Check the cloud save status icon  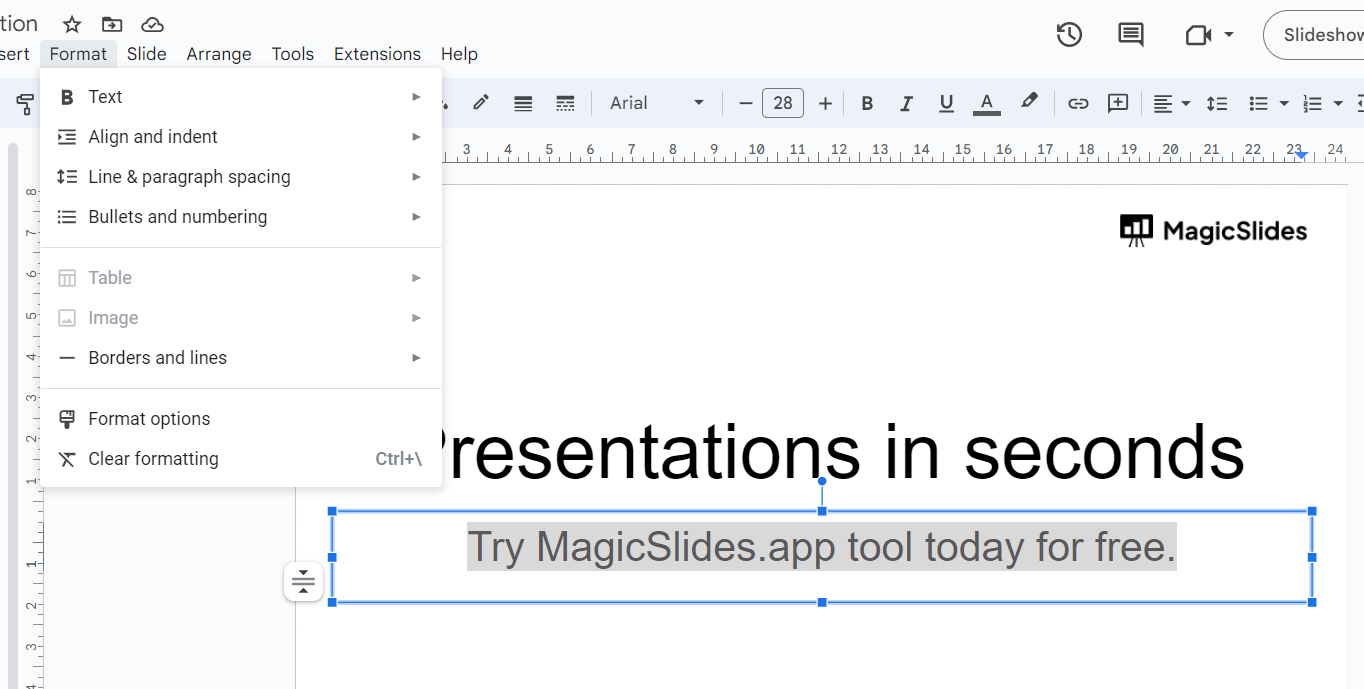pyautogui.click(x=152, y=24)
